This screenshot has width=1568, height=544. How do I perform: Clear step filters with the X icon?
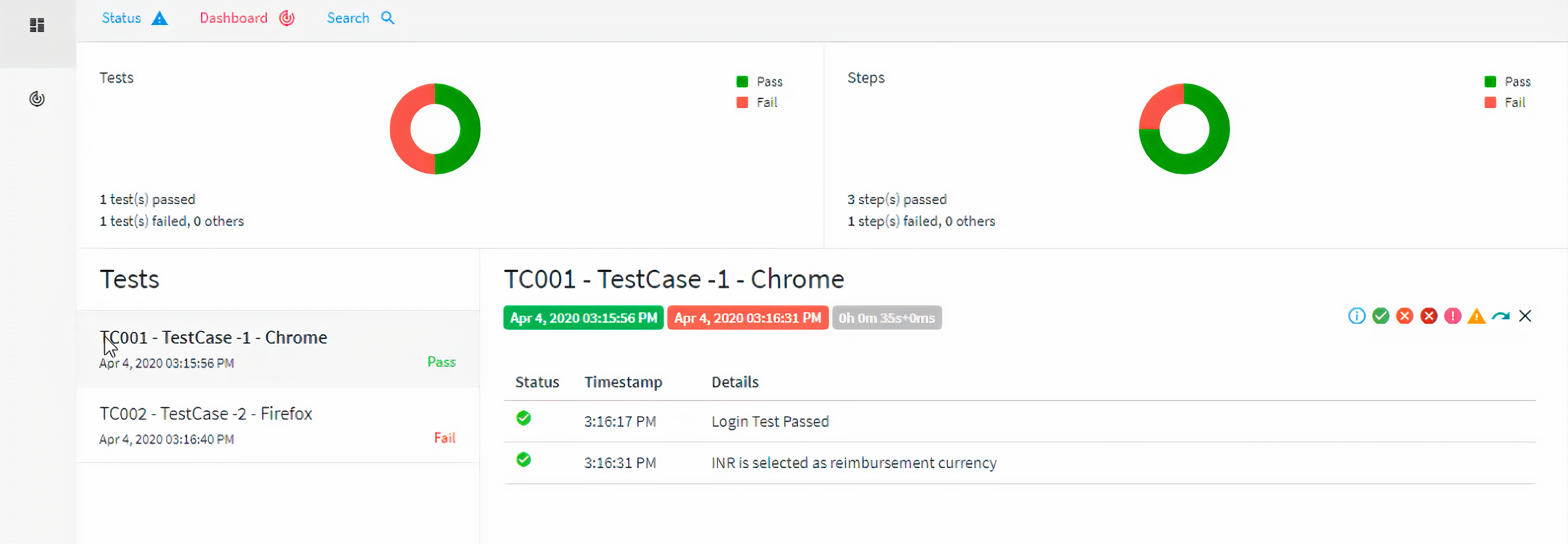[x=1525, y=316]
